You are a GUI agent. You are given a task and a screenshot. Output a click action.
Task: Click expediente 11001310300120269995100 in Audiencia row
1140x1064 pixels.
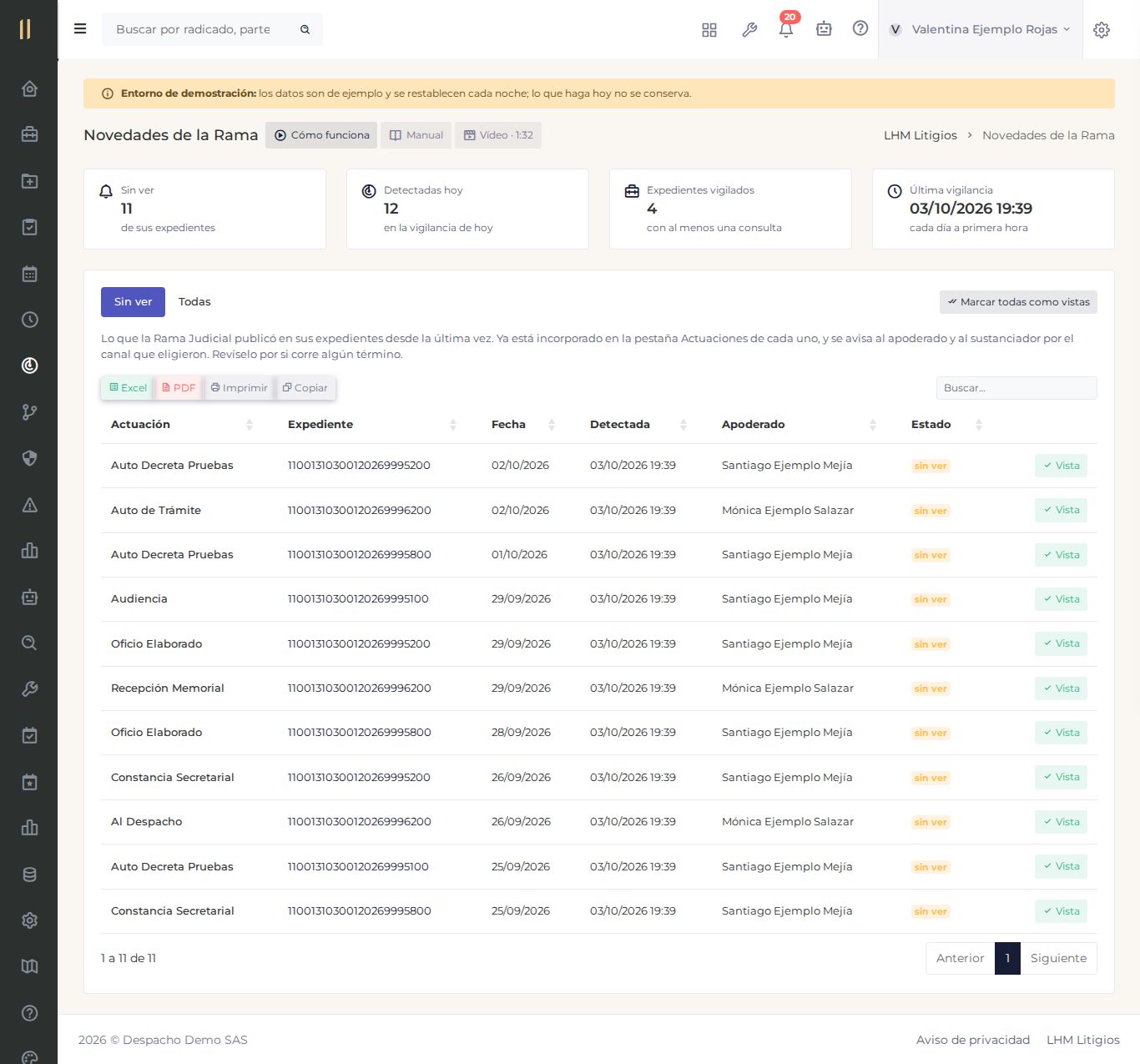click(358, 599)
